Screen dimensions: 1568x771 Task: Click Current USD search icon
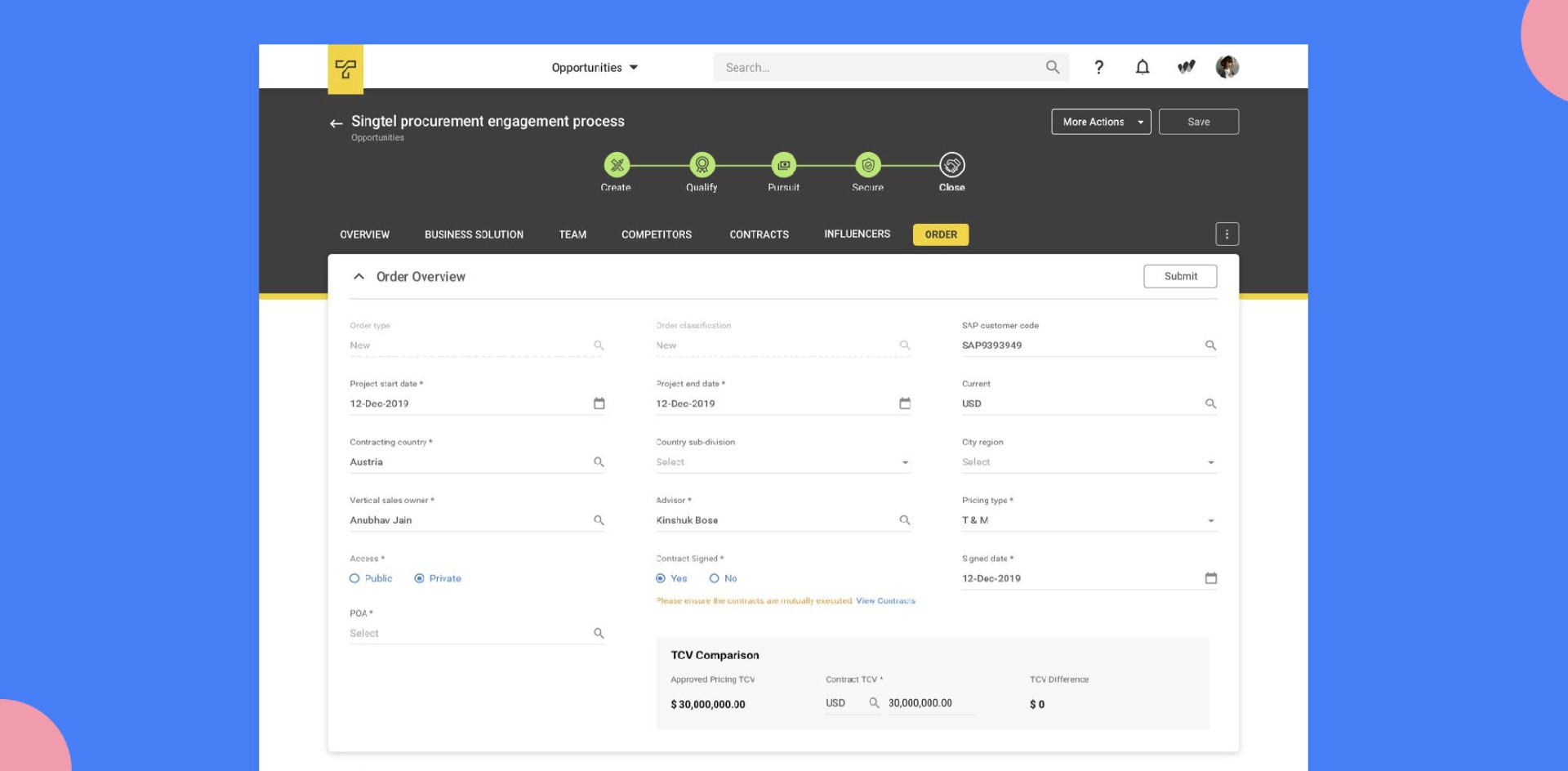1210,403
